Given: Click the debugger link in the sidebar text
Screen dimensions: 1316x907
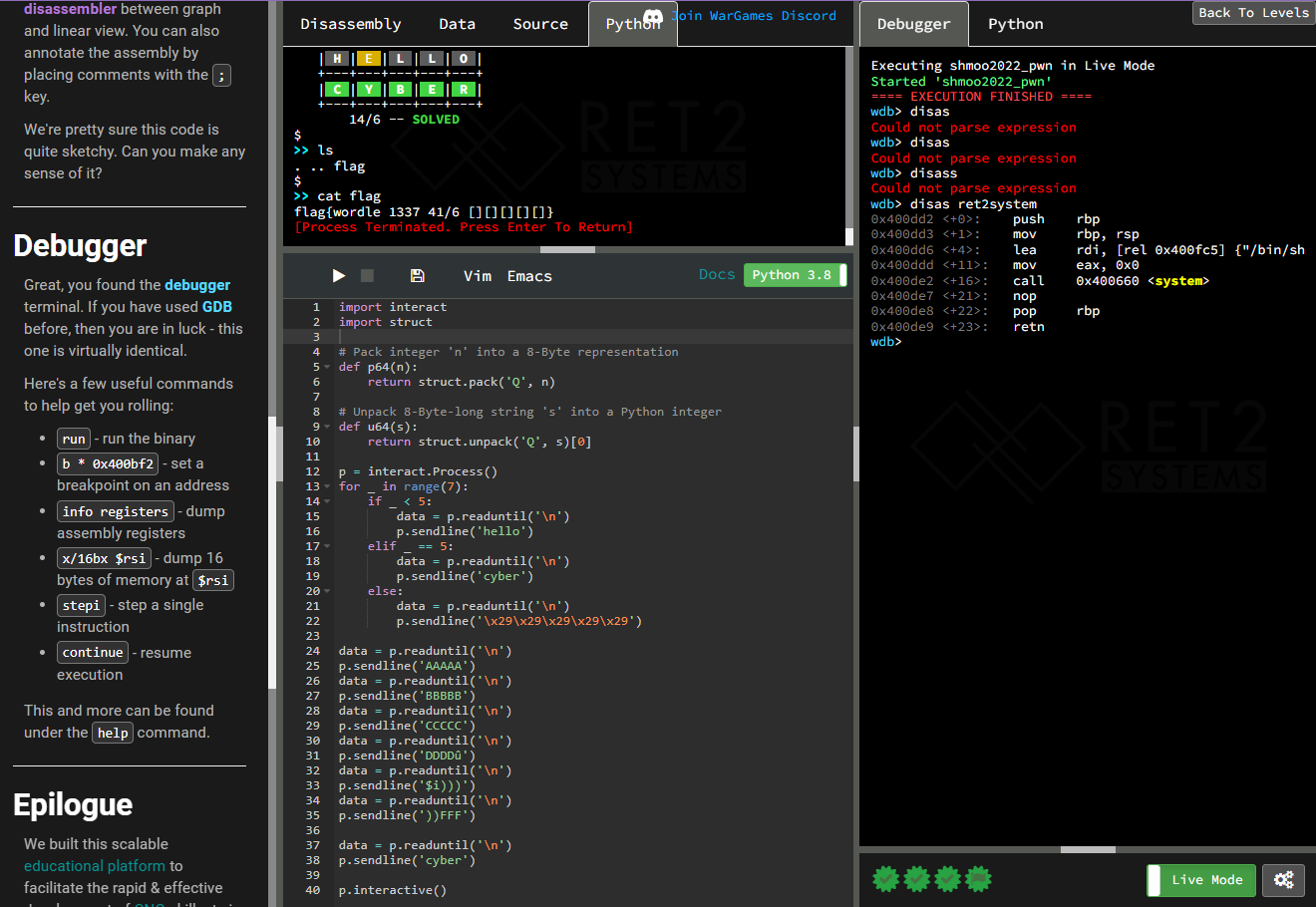Looking at the screenshot, I should click(197, 285).
